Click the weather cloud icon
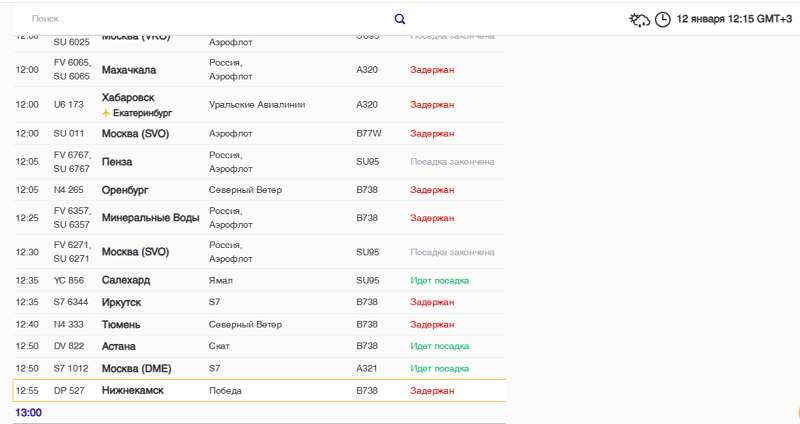Screen dimensions: 800x424 [639, 19]
